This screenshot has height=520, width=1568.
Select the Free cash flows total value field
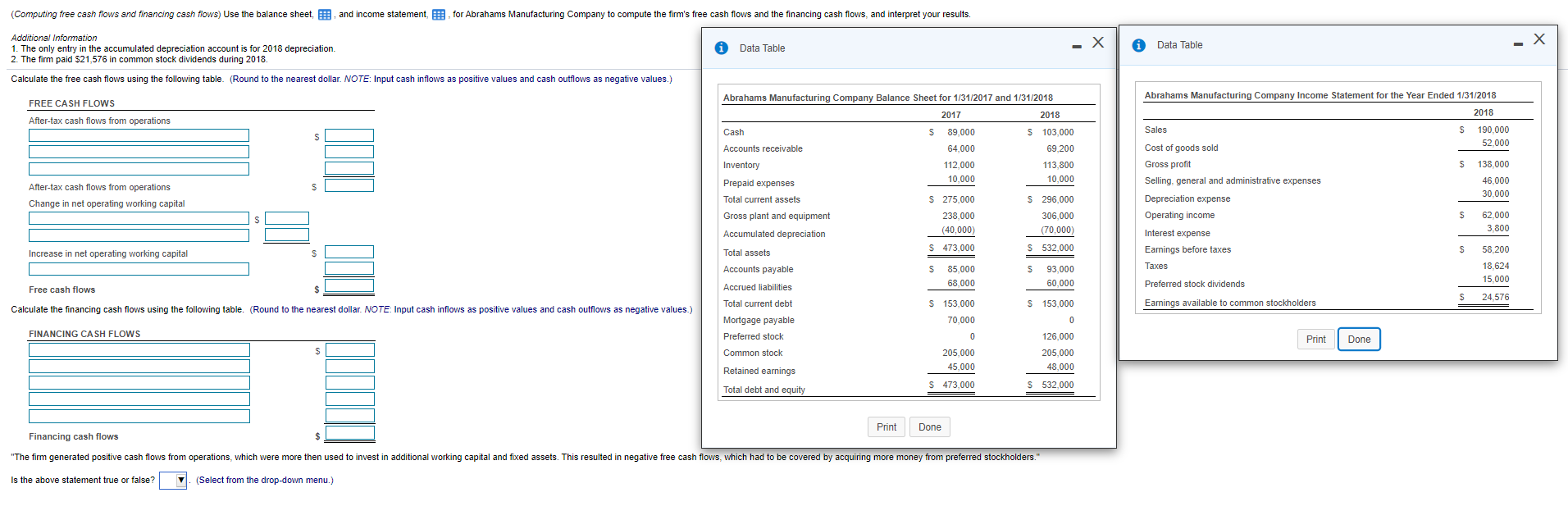(x=349, y=286)
